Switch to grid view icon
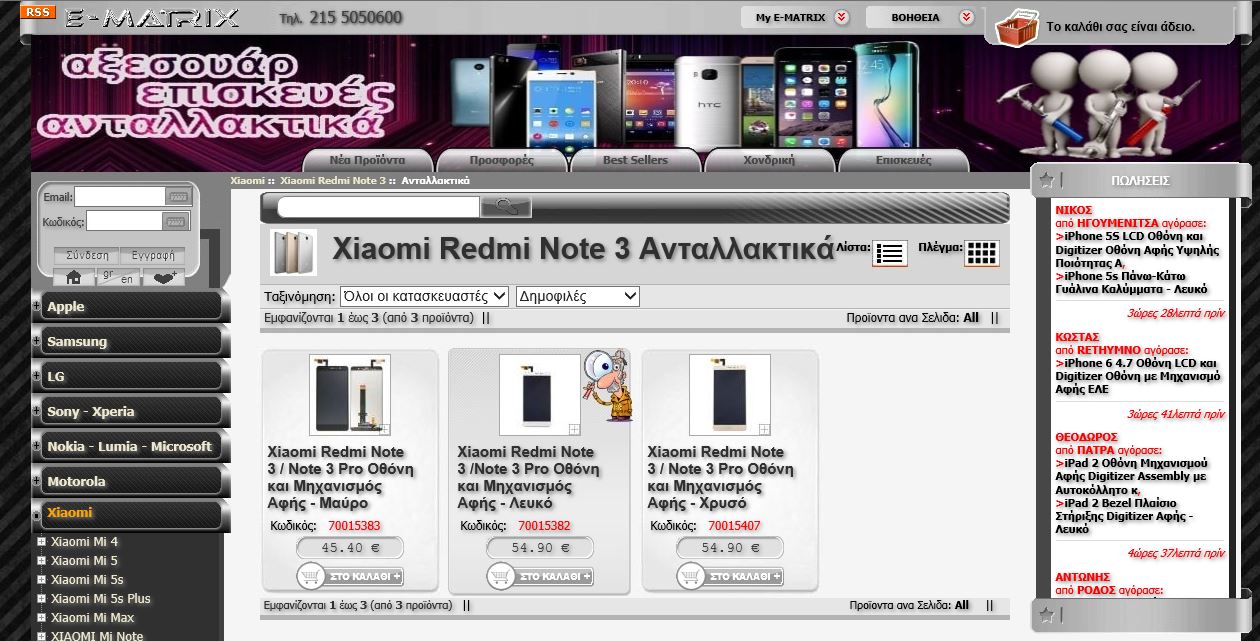Image resolution: width=1260 pixels, height=641 pixels. coord(982,253)
